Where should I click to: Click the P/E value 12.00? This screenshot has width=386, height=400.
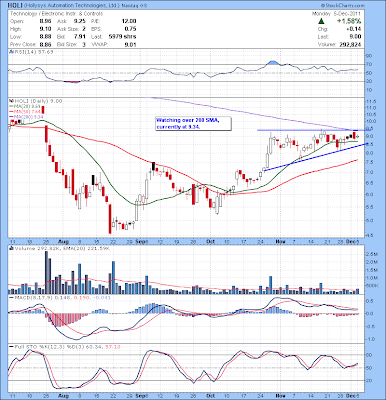point(129,21)
